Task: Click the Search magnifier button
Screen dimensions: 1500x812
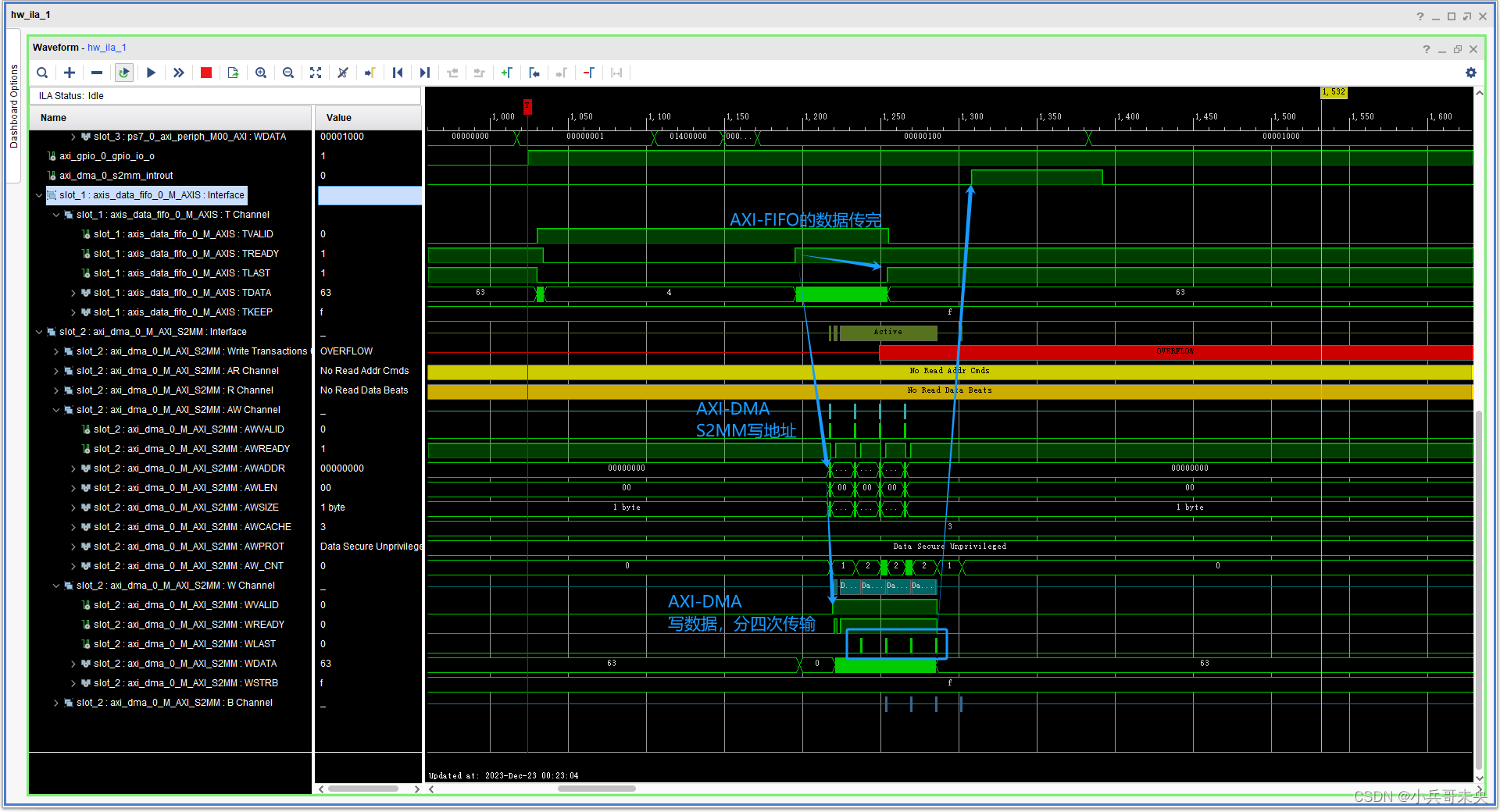Action: 42,73
